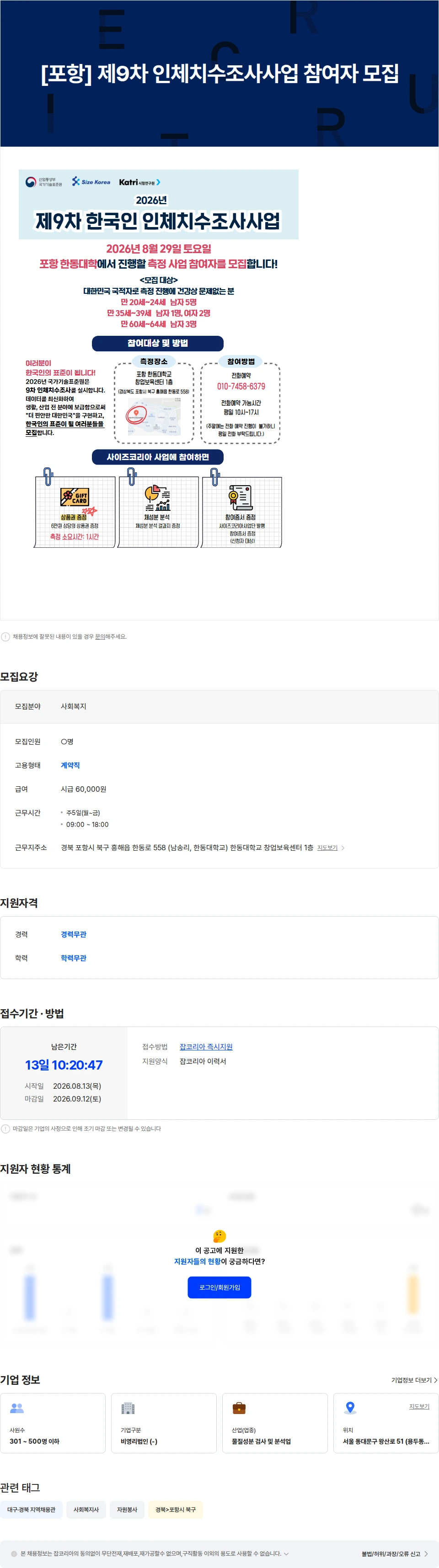Image resolution: width=439 pixels, height=1568 pixels.
Task: Open 지도보기 in the company location card
Action: pyautogui.click(x=419, y=1407)
